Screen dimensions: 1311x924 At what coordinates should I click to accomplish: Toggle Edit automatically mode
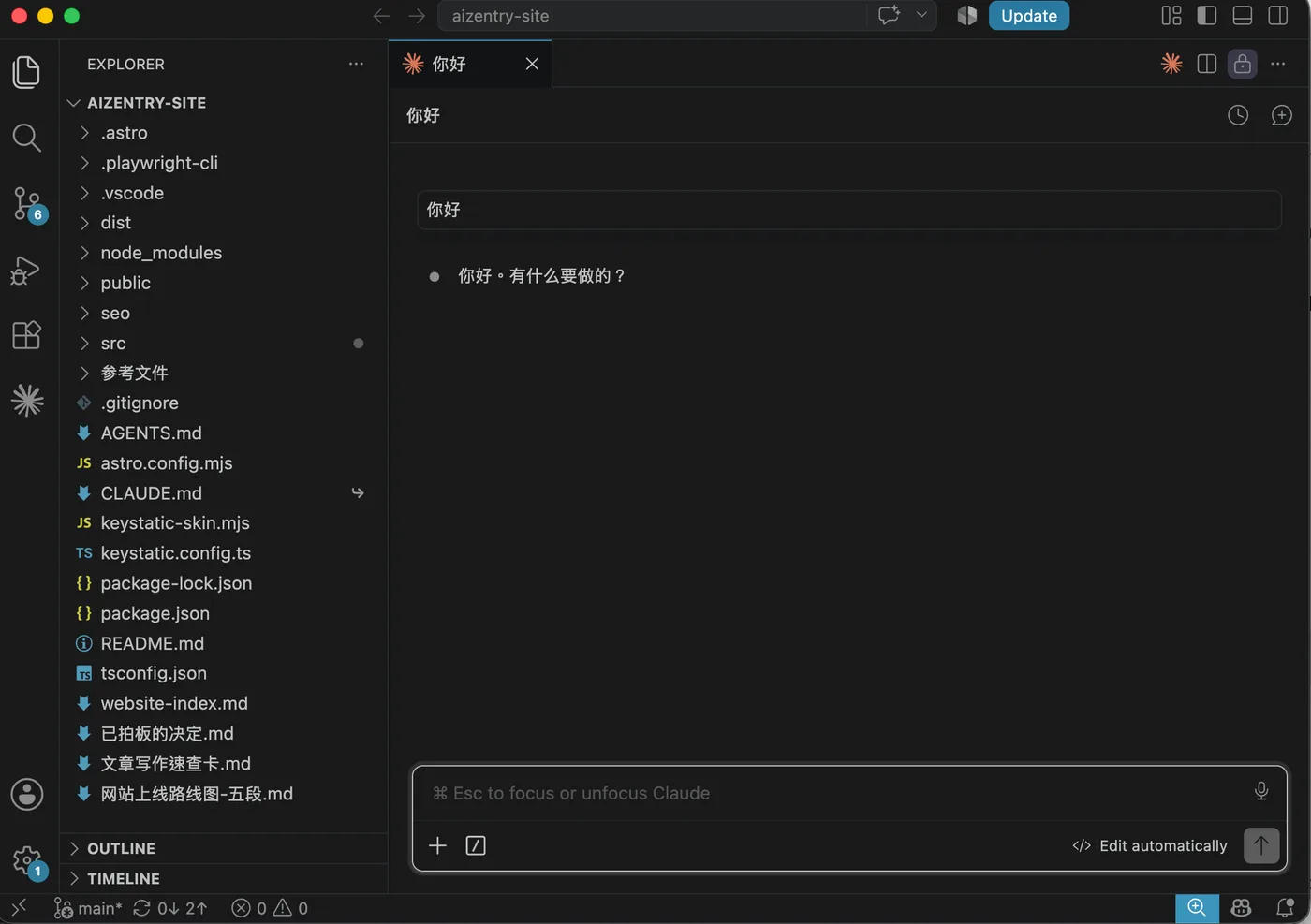[1149, 845]
